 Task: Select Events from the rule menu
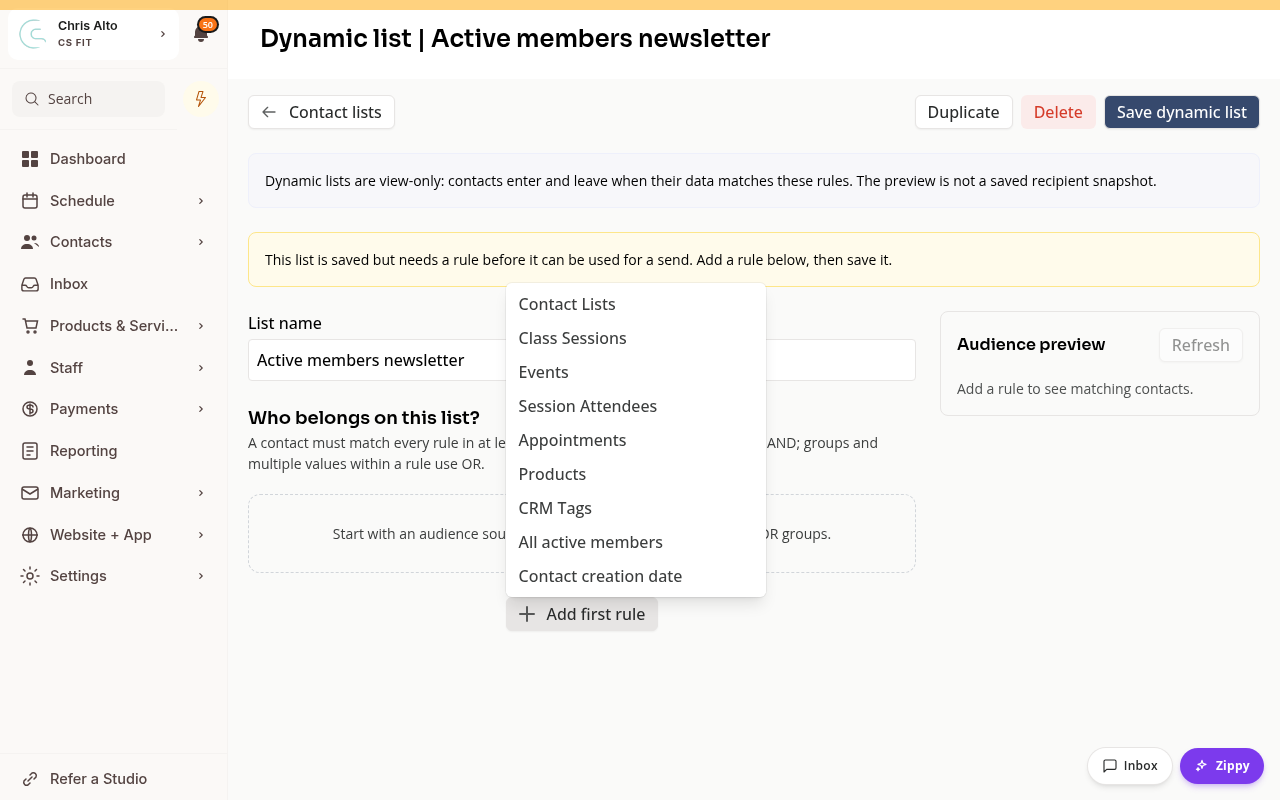pyautogui.click(x=636, y=372)
